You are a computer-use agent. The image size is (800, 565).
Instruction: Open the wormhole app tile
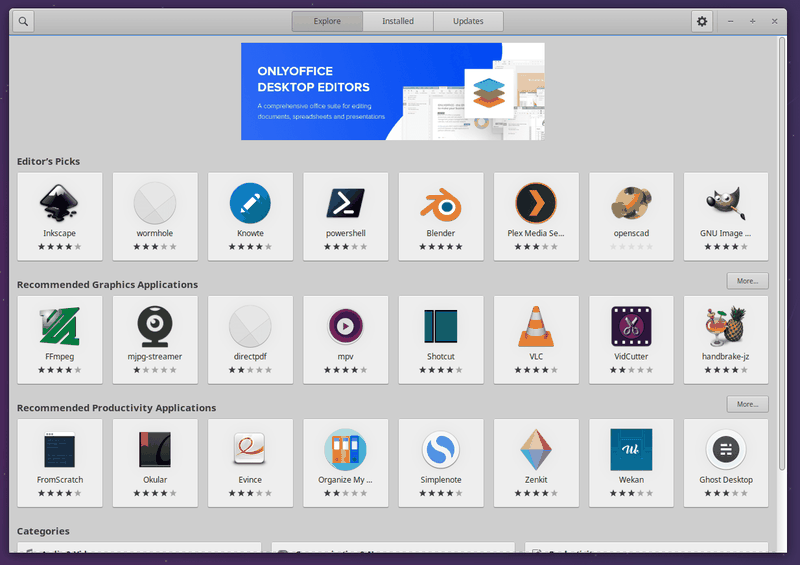click(155, 217)
